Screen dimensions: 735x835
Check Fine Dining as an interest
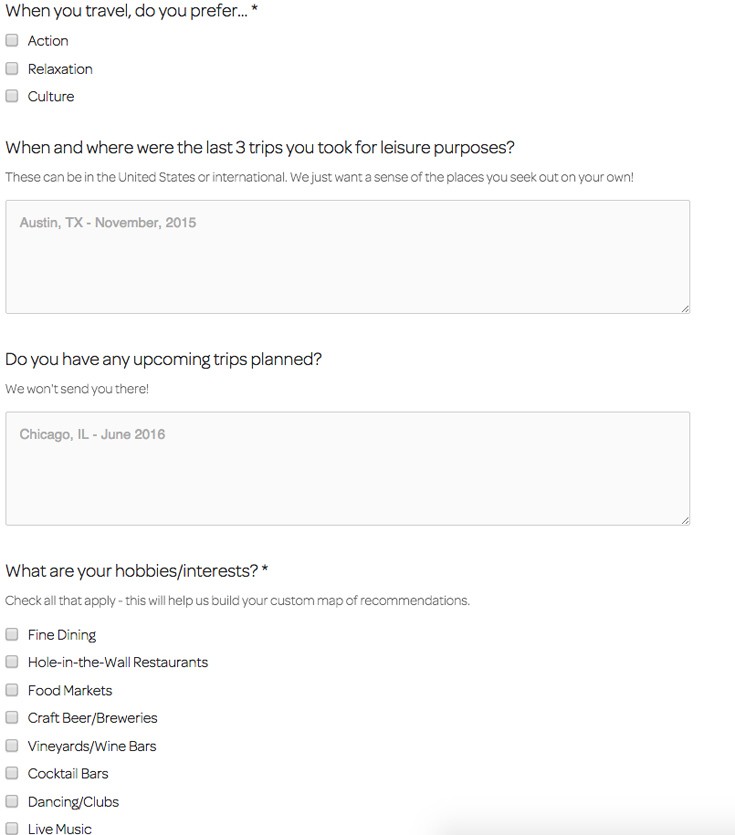(x=12, y=635)
